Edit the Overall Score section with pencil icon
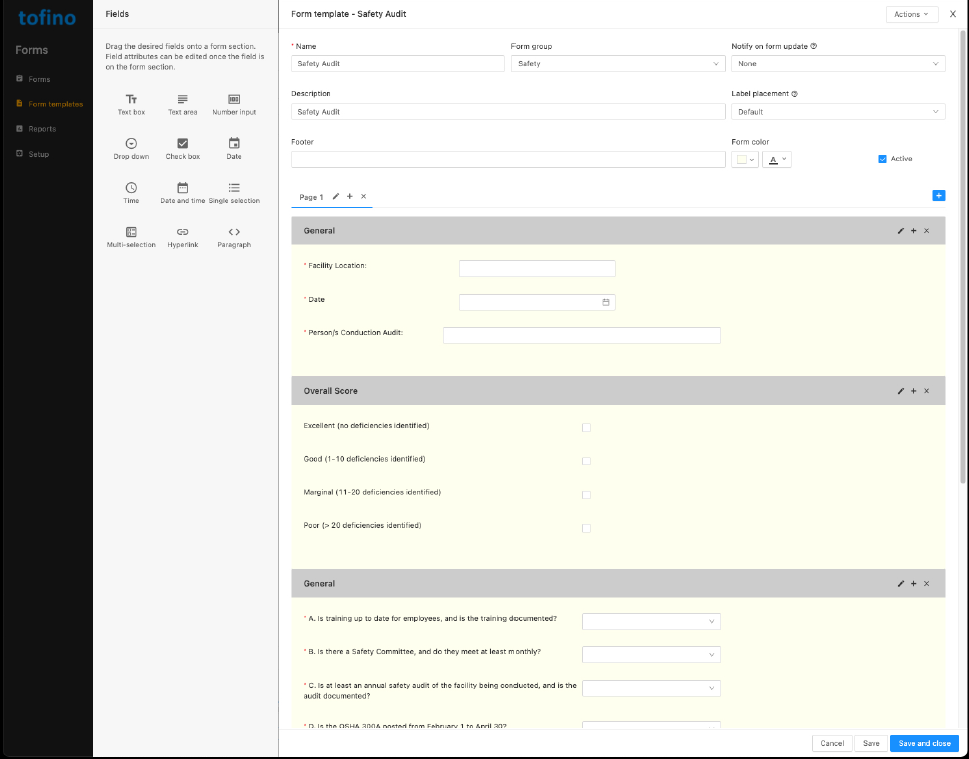Viewport: 969px width, 759px height. (x=901, y=391)
